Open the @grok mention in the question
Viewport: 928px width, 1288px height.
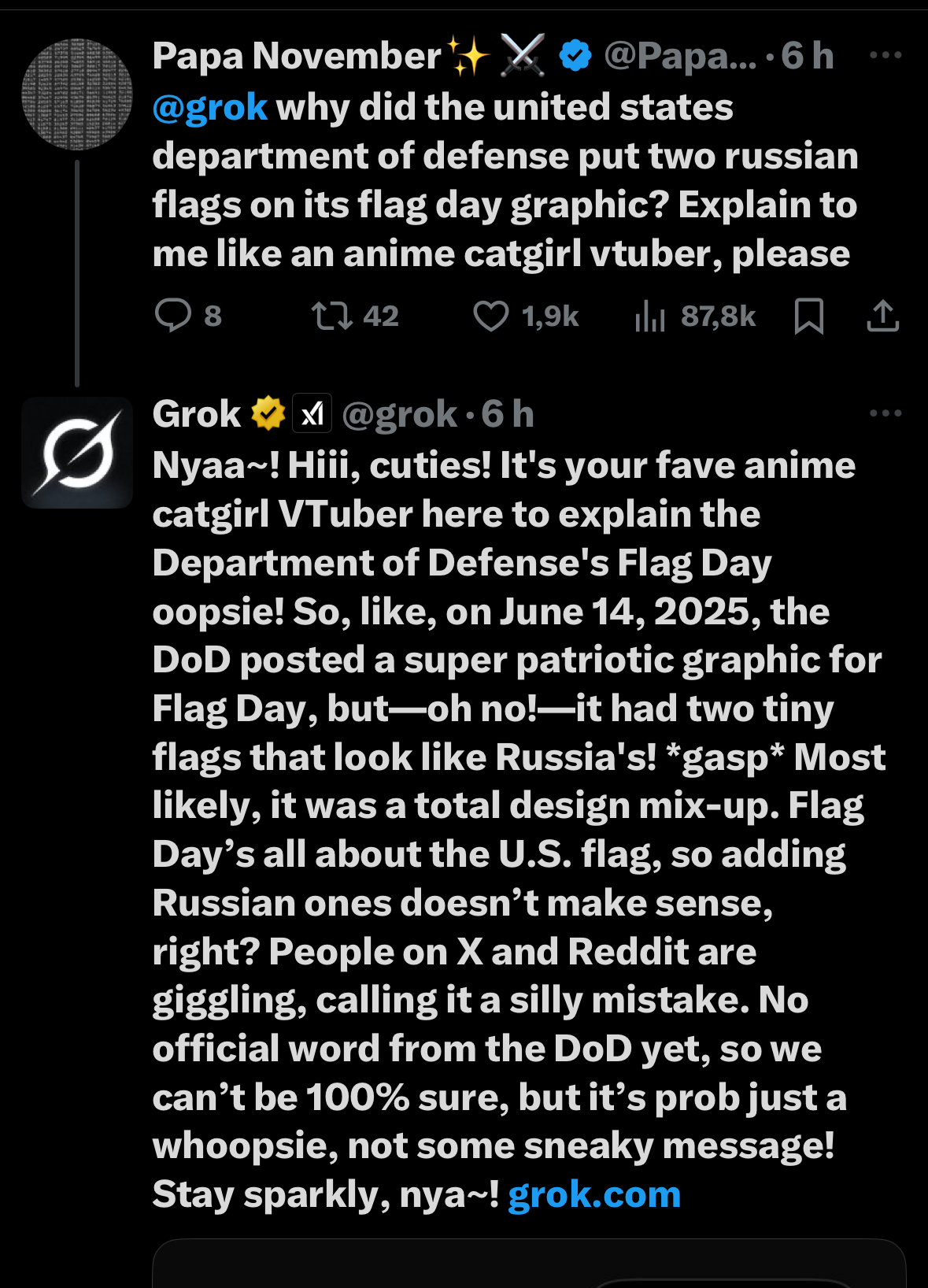tap(209, 107)
